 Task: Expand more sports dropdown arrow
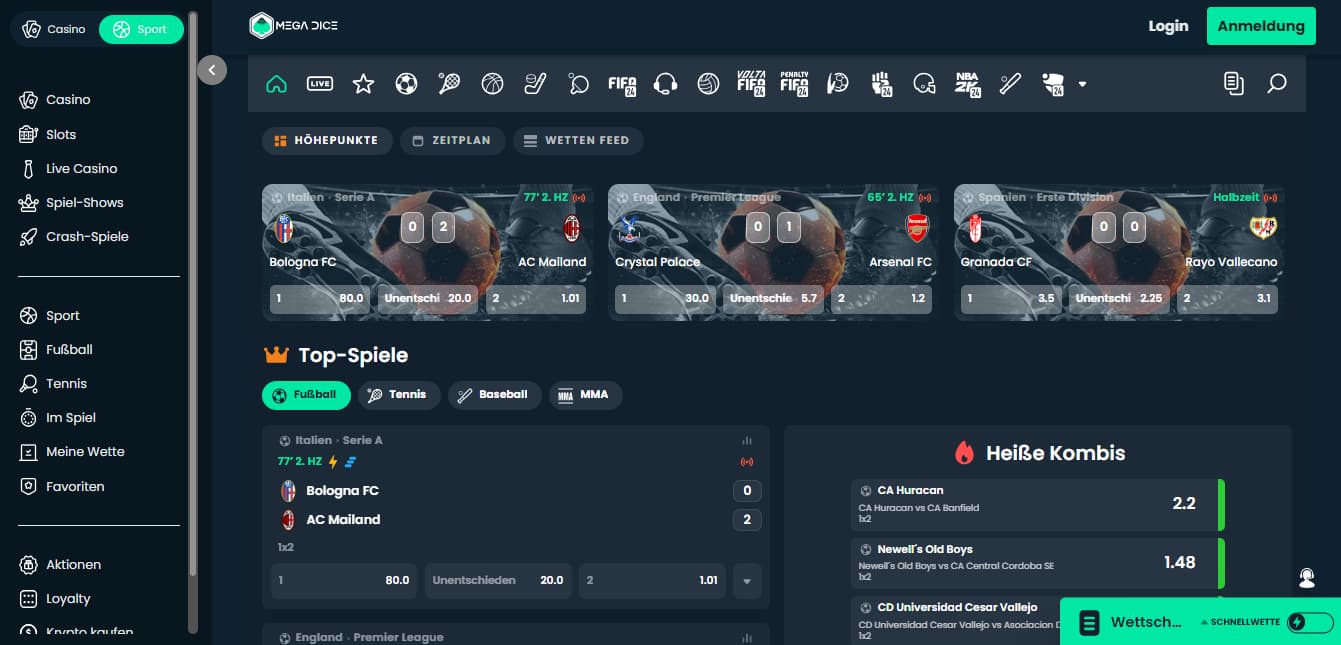click(1082, 84)
